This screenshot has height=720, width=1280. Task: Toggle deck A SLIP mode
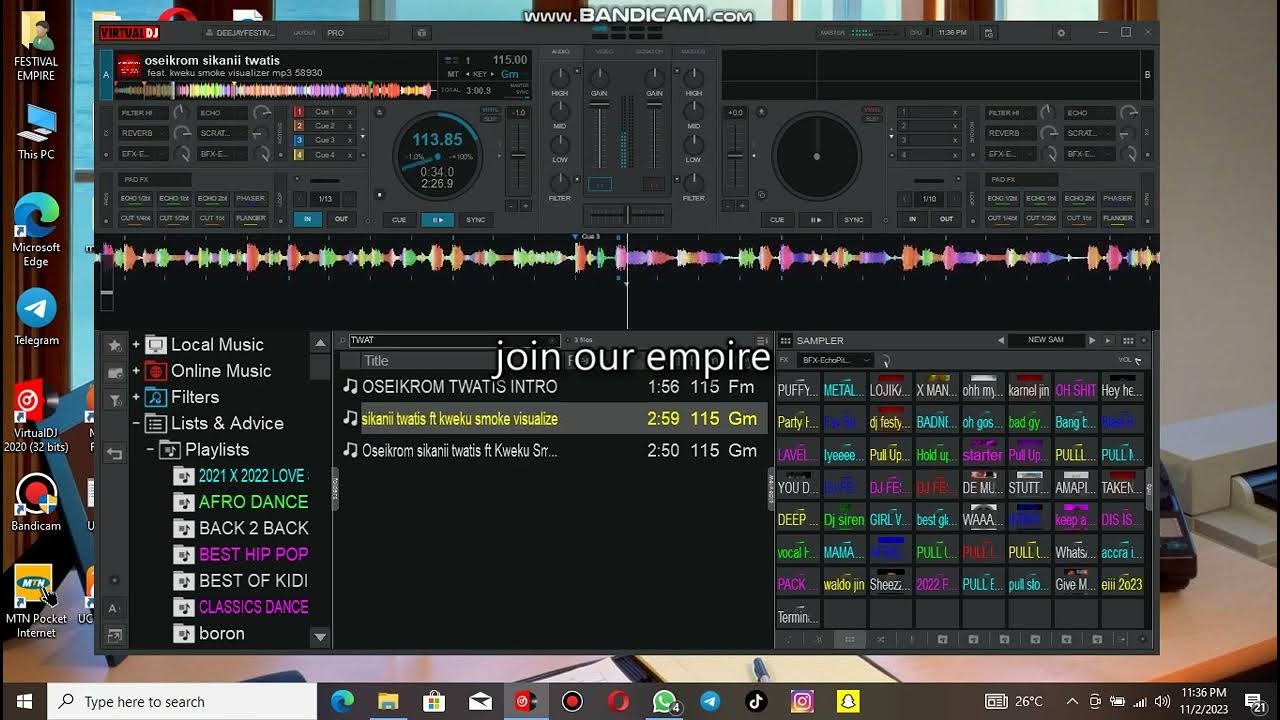tap(490, 118)
